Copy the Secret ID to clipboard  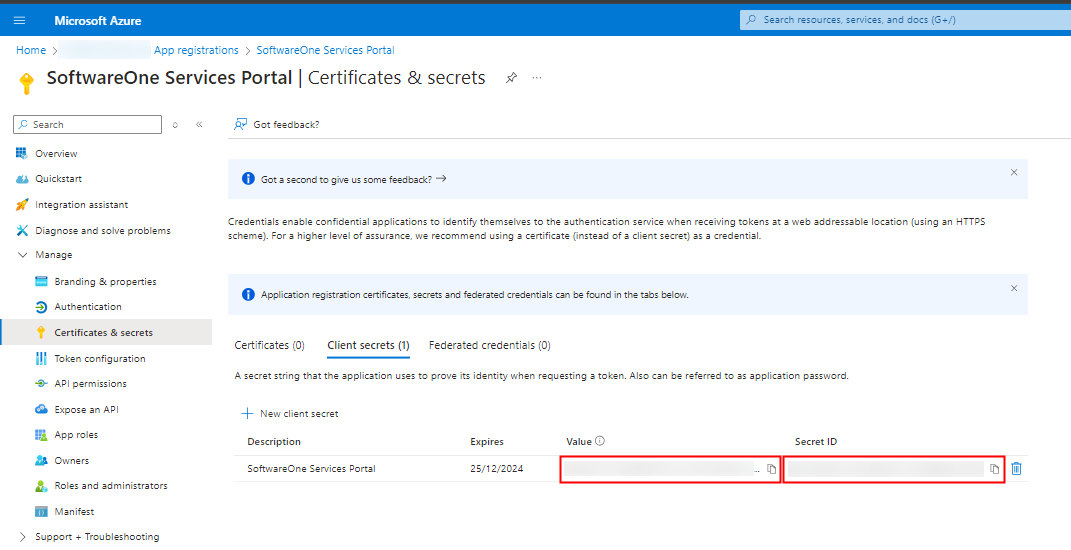pos(994,469)
